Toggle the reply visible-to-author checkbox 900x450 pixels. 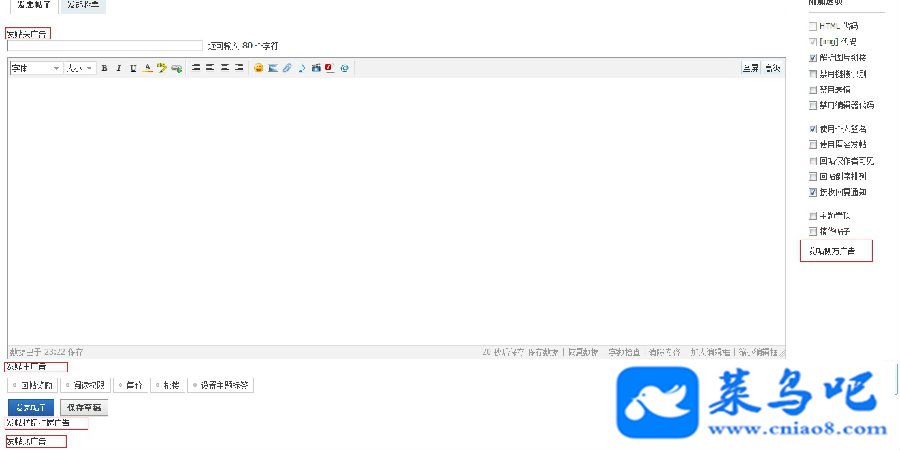[812, 161]
